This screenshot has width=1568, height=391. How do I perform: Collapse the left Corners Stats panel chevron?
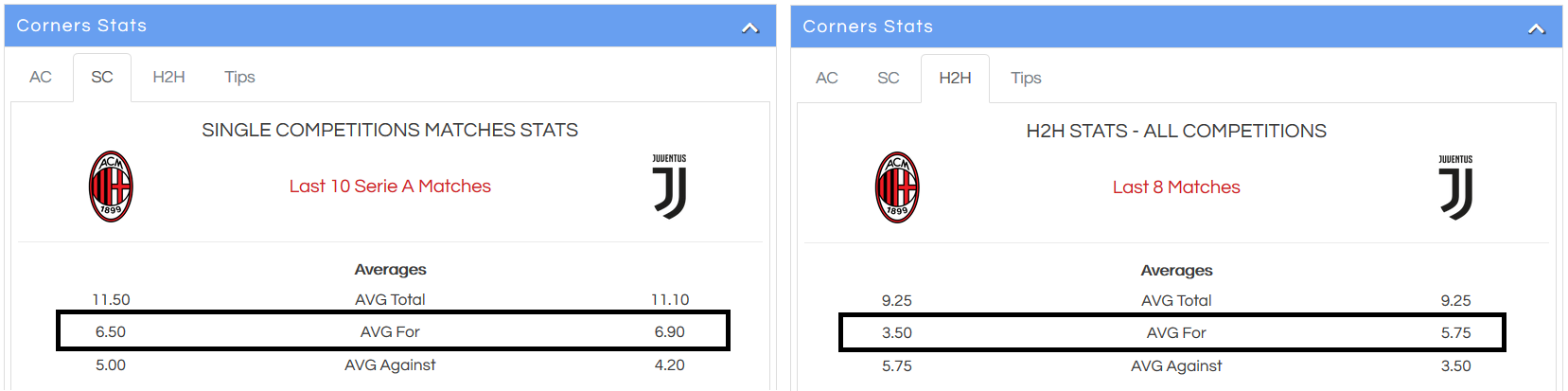750,27
